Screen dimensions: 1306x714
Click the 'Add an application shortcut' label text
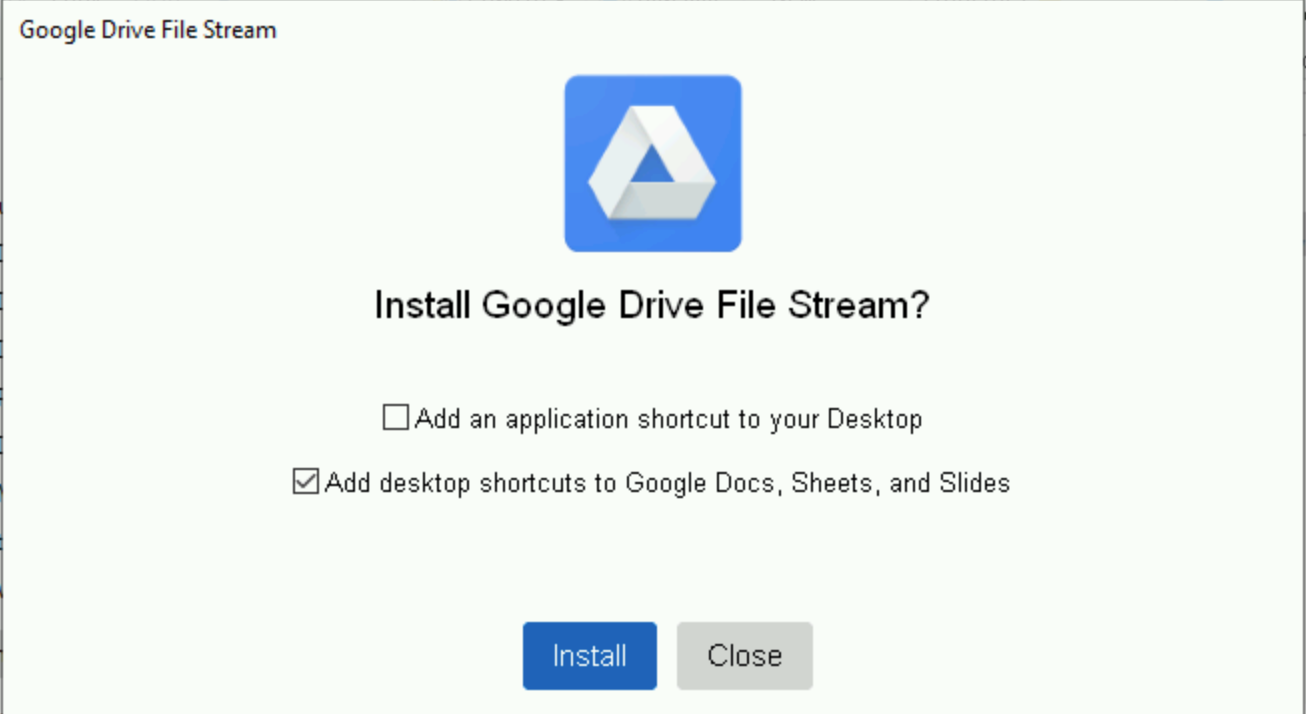point(668,418)
